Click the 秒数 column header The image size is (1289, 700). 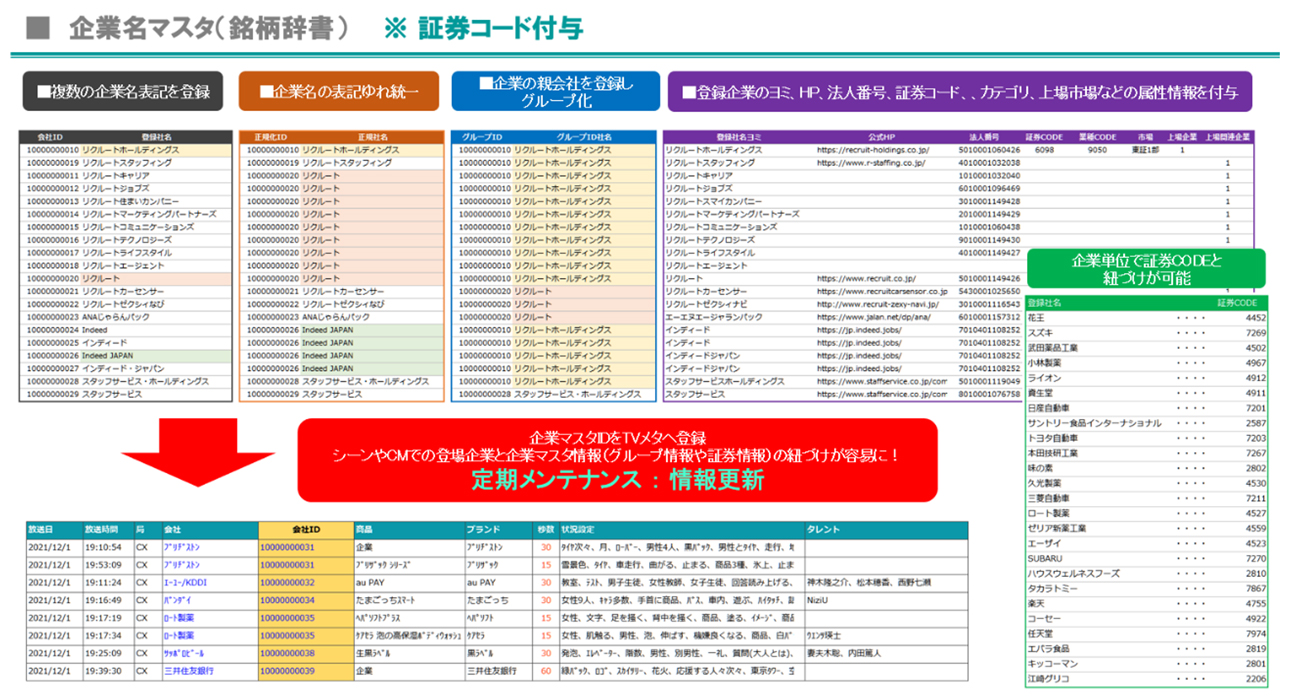[x=545, y=529]
